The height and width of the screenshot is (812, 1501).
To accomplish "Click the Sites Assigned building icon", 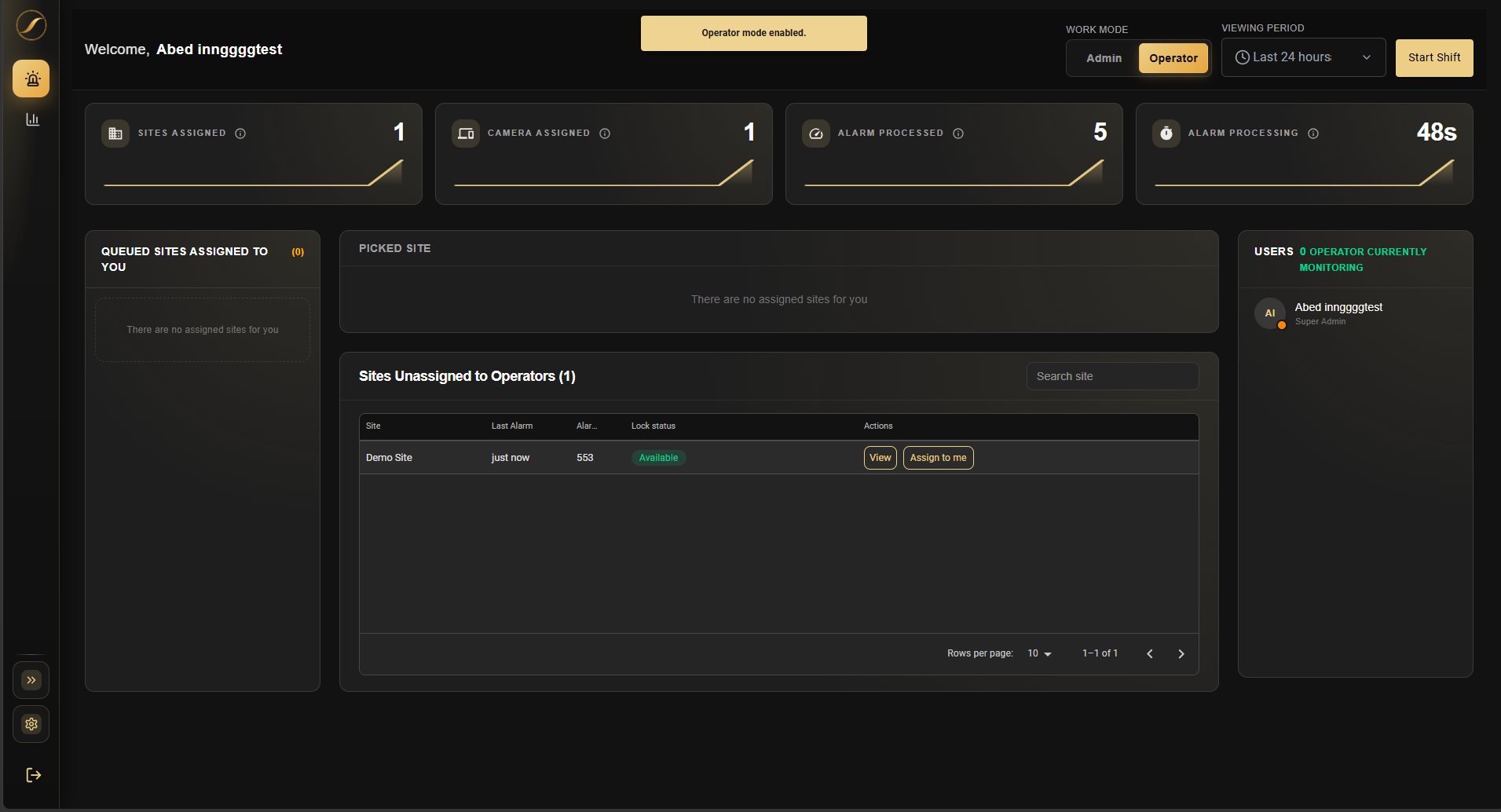I will click(115, 134).
